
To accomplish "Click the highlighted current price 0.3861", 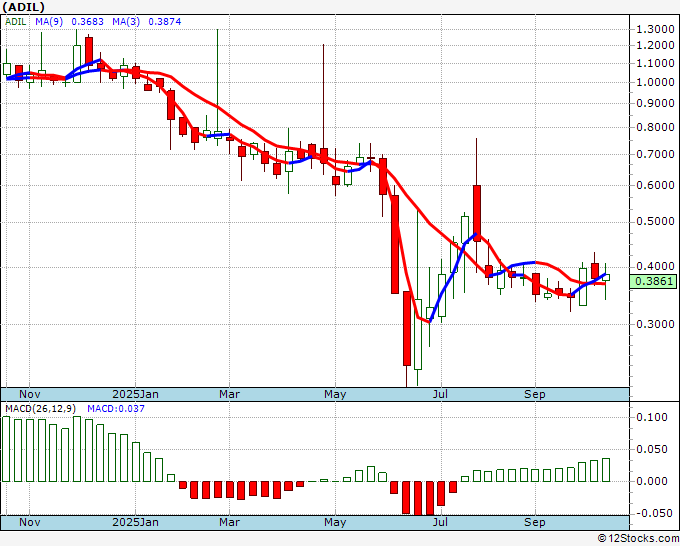I will 653,281.
